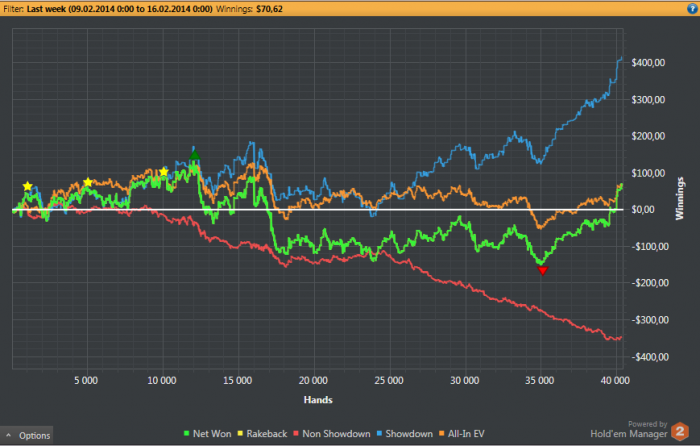Viewport: 700px width, 446px height.
Task: Click the $400,00 axis label
Action: pyautogui.click(x=648, y=63)
